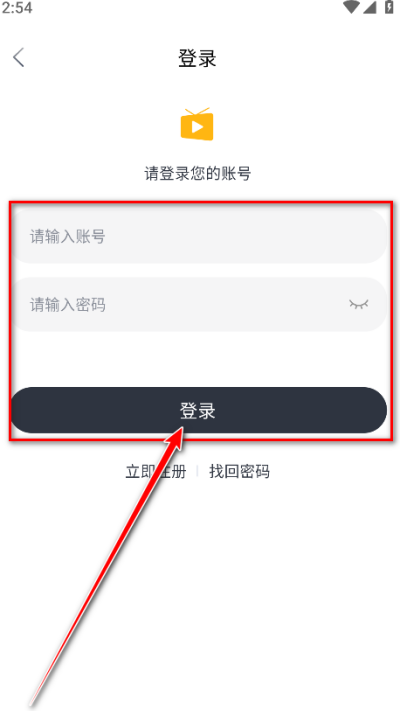
Task: Focus the 请输入密码 password field
Action: [199, 304]
